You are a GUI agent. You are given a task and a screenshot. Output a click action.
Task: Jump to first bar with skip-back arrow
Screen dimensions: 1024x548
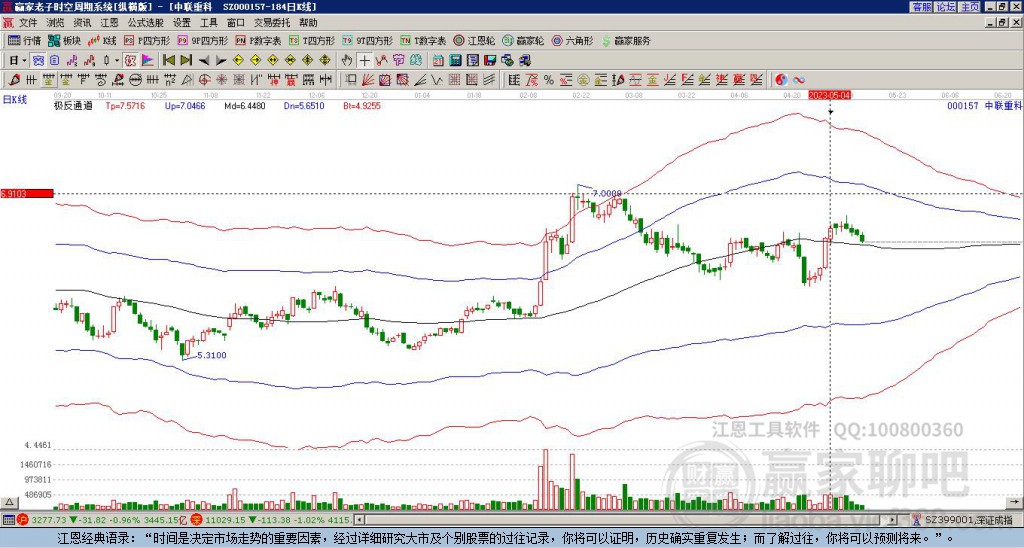point(169,60)
